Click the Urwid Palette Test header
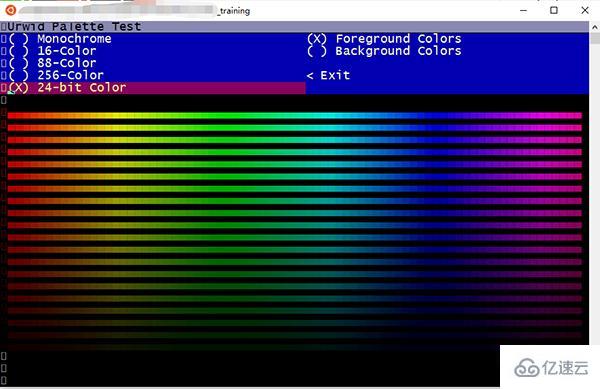Image resolution: width=600 pixels, height=389 pixels. pyautogui.click(x=74, y=26)
